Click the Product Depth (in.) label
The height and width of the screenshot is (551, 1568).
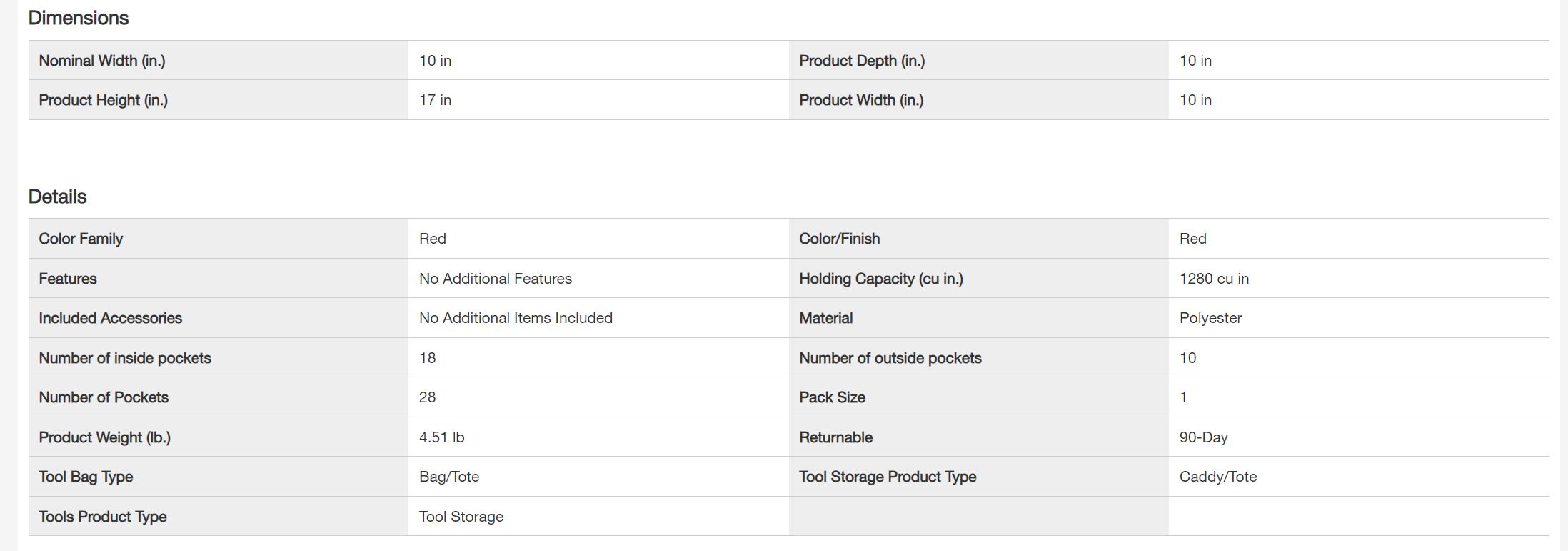pyautogui.click(x=862, y=61)
